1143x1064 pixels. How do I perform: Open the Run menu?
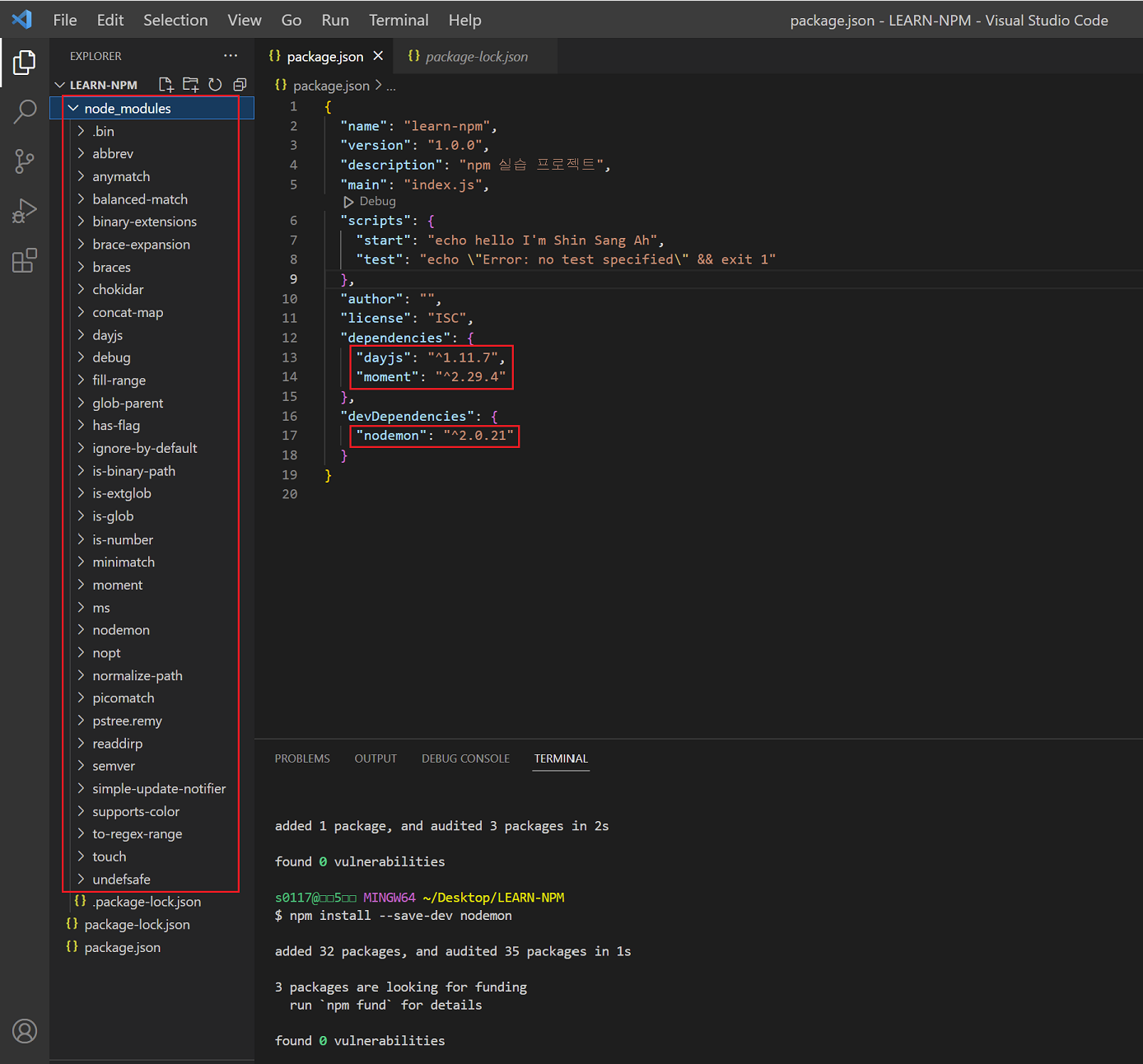click(x=335, y=20)
